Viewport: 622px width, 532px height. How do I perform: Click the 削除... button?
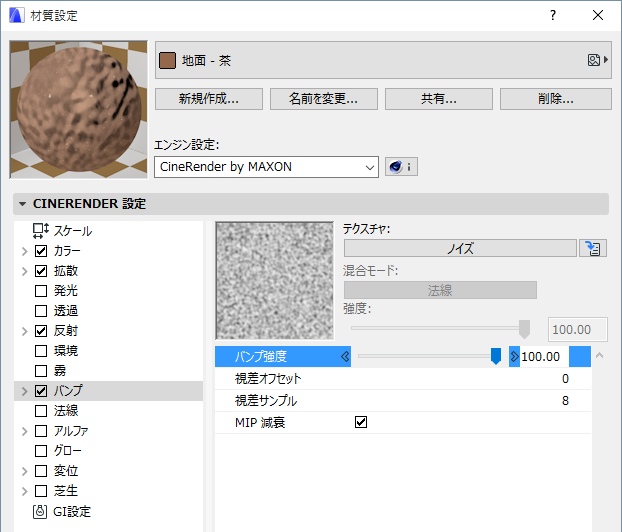coord(556,99)
